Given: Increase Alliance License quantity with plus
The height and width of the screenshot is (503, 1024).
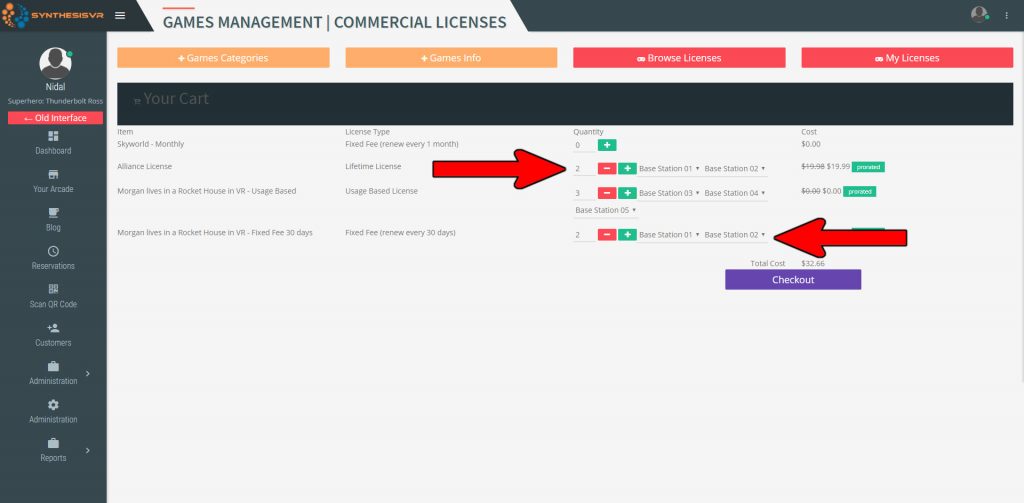Looking at the screenshot, I should pos(627,169).
